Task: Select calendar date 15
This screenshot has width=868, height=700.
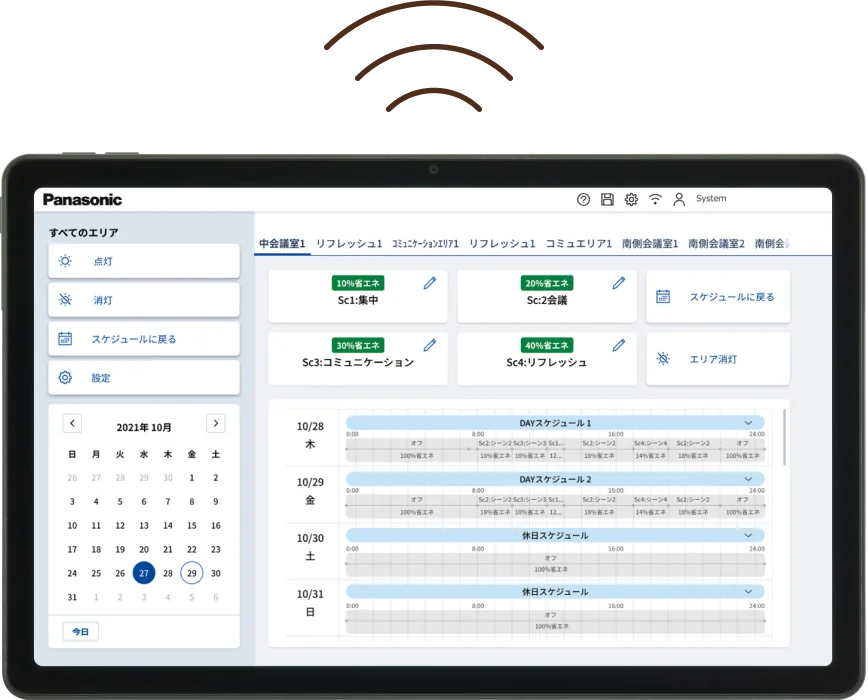Action: tap(192, 525)
